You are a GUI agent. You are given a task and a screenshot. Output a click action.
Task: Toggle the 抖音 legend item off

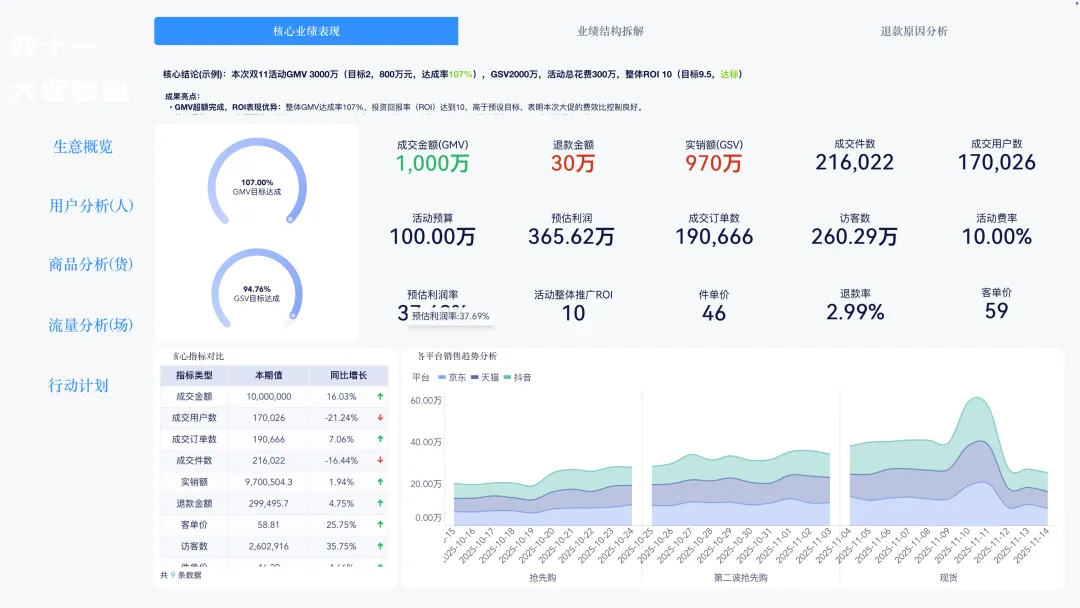[x=520, y=377]
